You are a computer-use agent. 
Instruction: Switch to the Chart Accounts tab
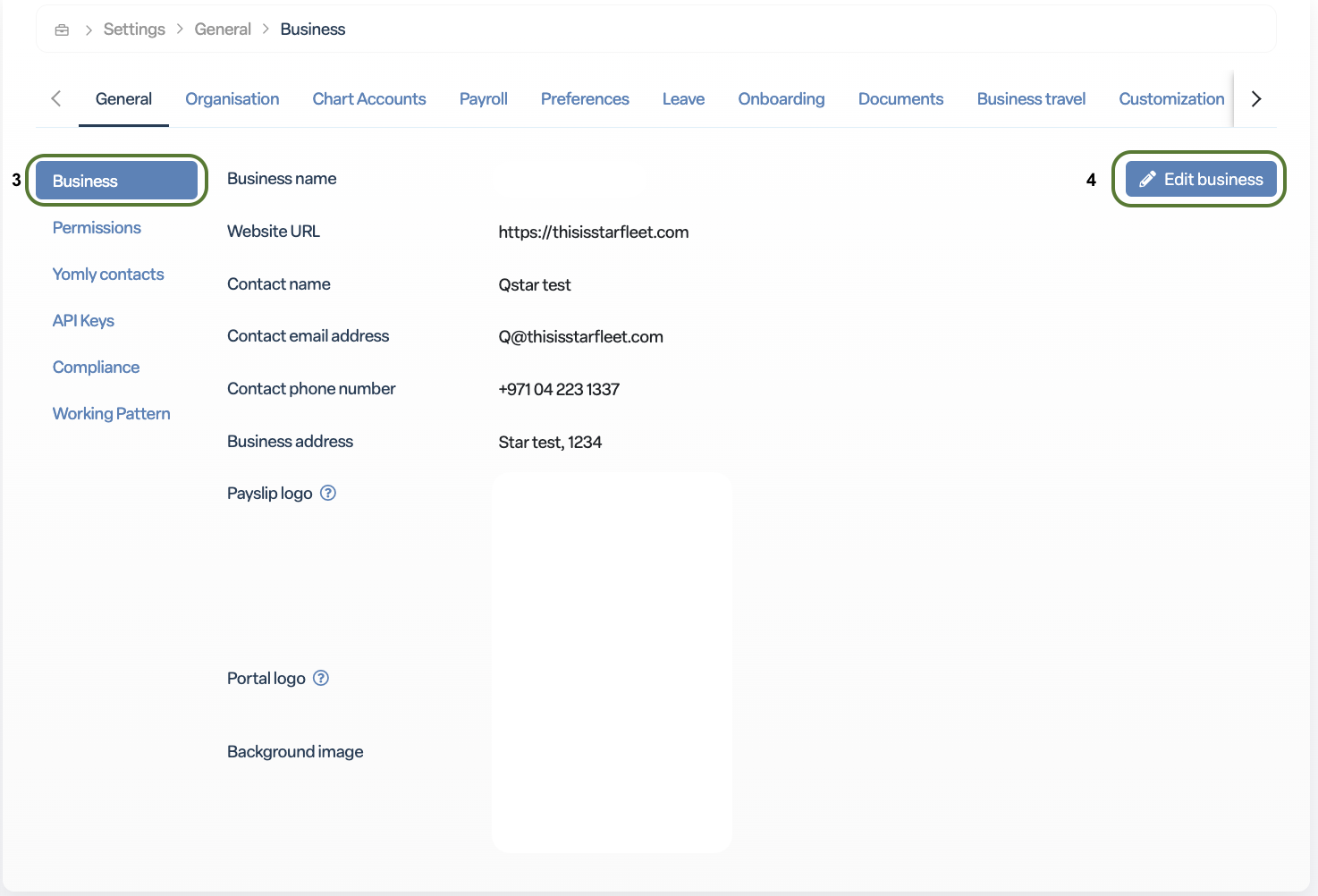(369, 98)
